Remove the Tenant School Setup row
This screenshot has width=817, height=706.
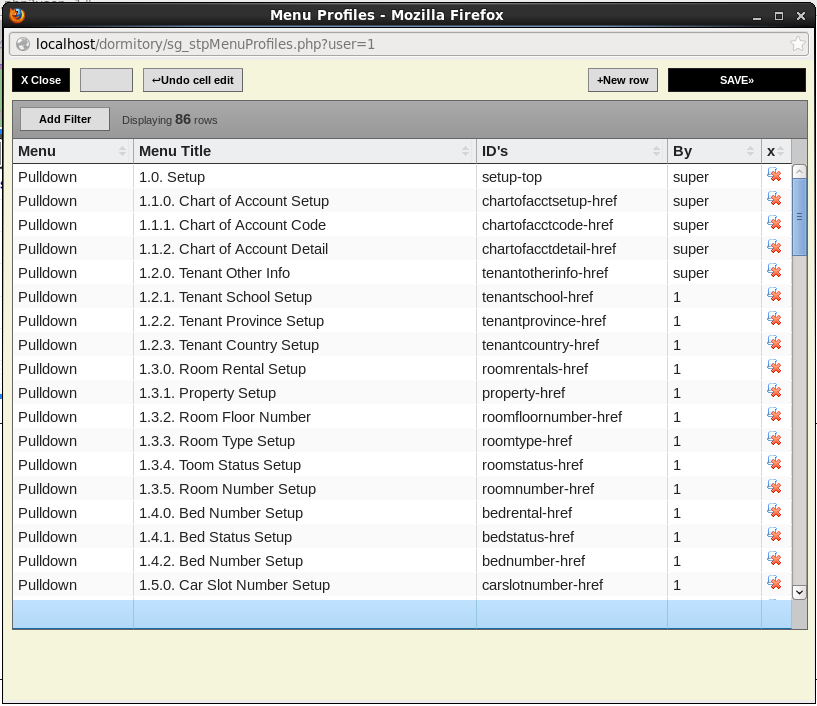coord(774,296)
